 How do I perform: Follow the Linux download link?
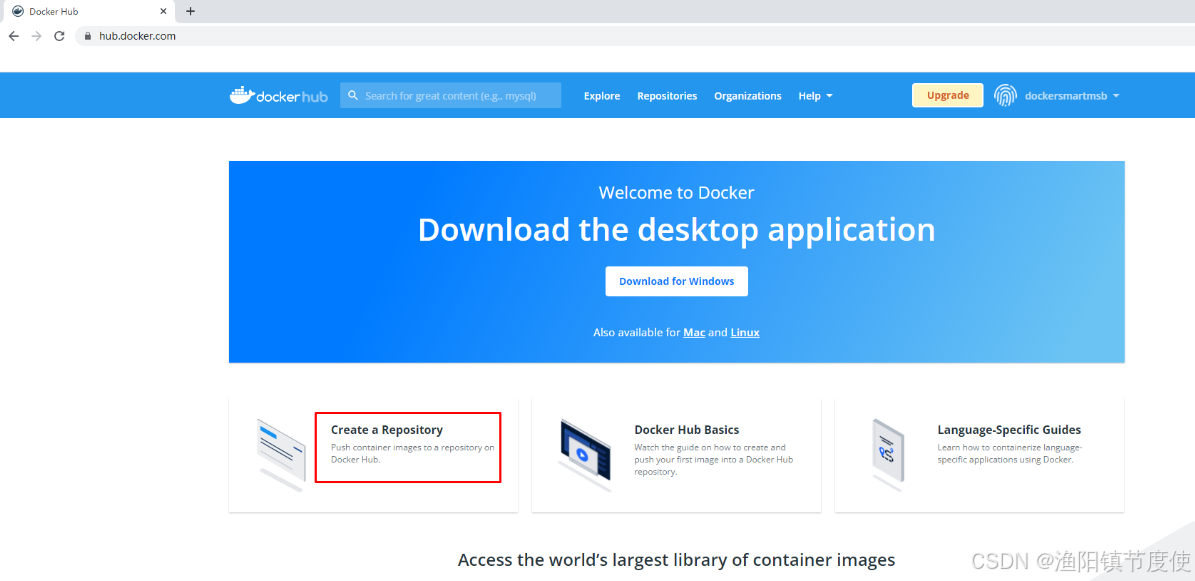(x=745, y=332)
